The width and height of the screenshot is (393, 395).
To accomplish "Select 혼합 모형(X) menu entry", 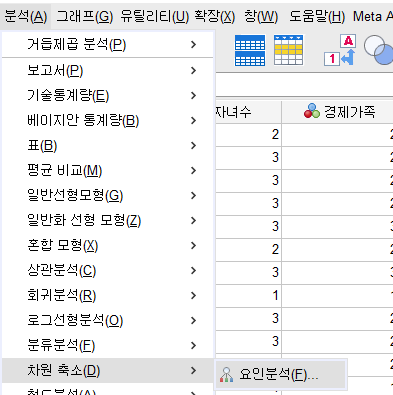I will point(107,245).
